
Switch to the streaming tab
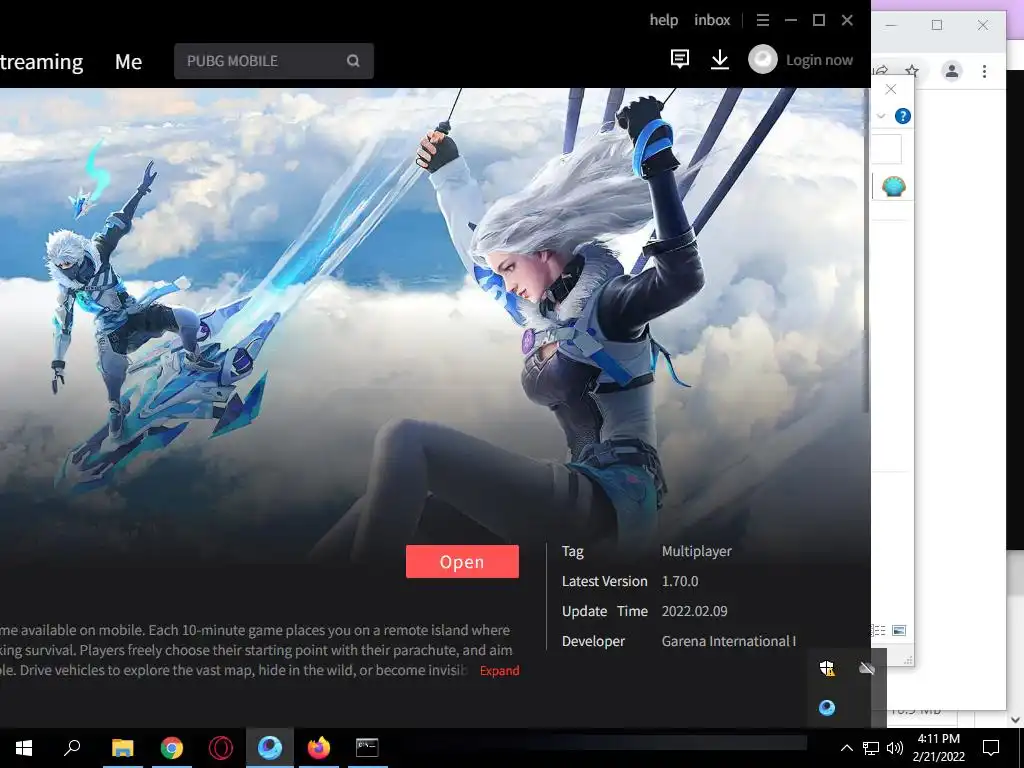point(41,61)
